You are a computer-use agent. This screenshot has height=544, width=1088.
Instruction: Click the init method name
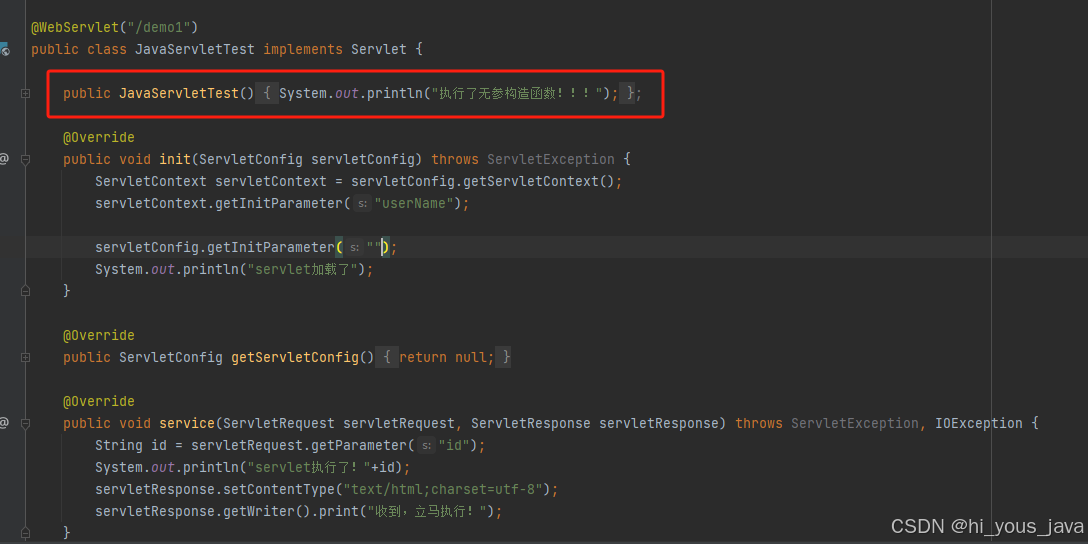tap(175, 160)
